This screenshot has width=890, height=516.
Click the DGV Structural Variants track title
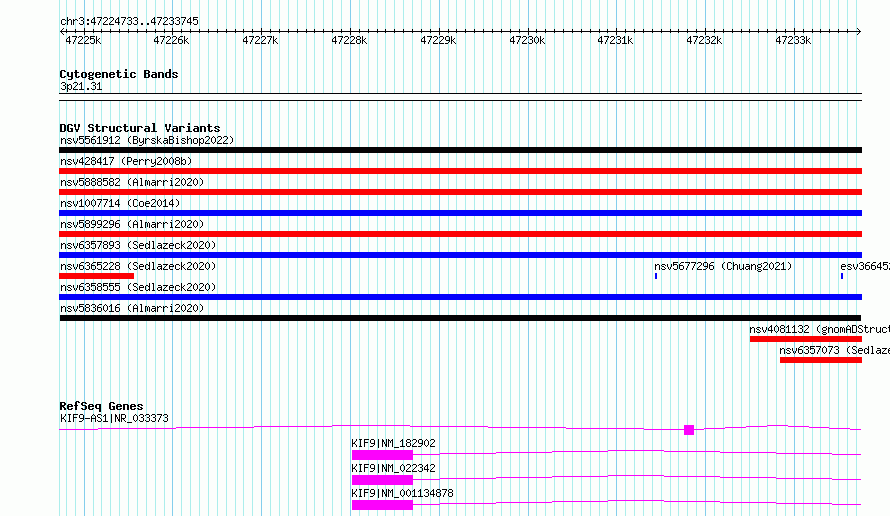[140, 128]
